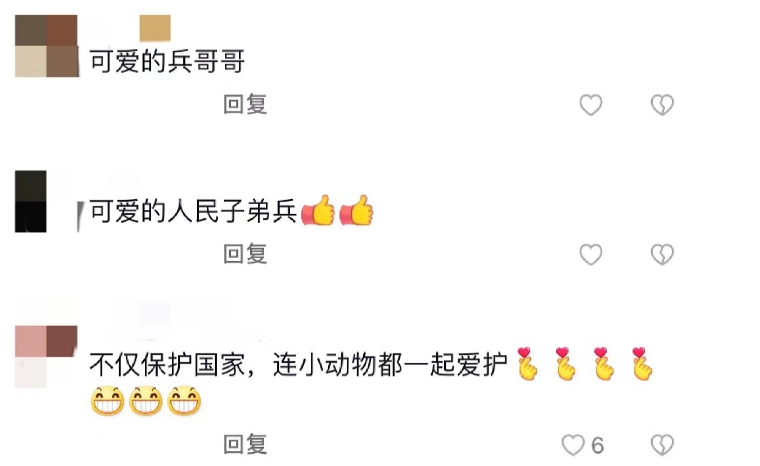Screen dimensions: 760x466
Task: Dislike the 不仅保护国家 comment
Action: click(x=662, y=445)
